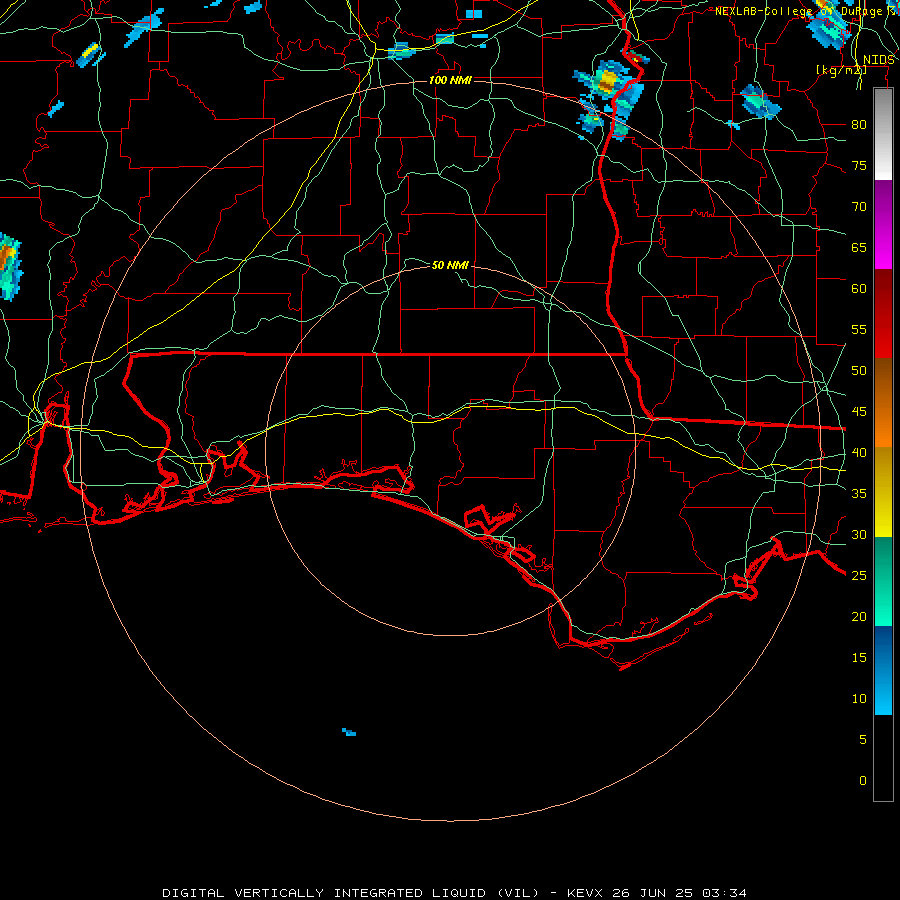The width and height of the screenshot is (900, 900).
Task: Click the "80" scale value
Action: point(859,125)
